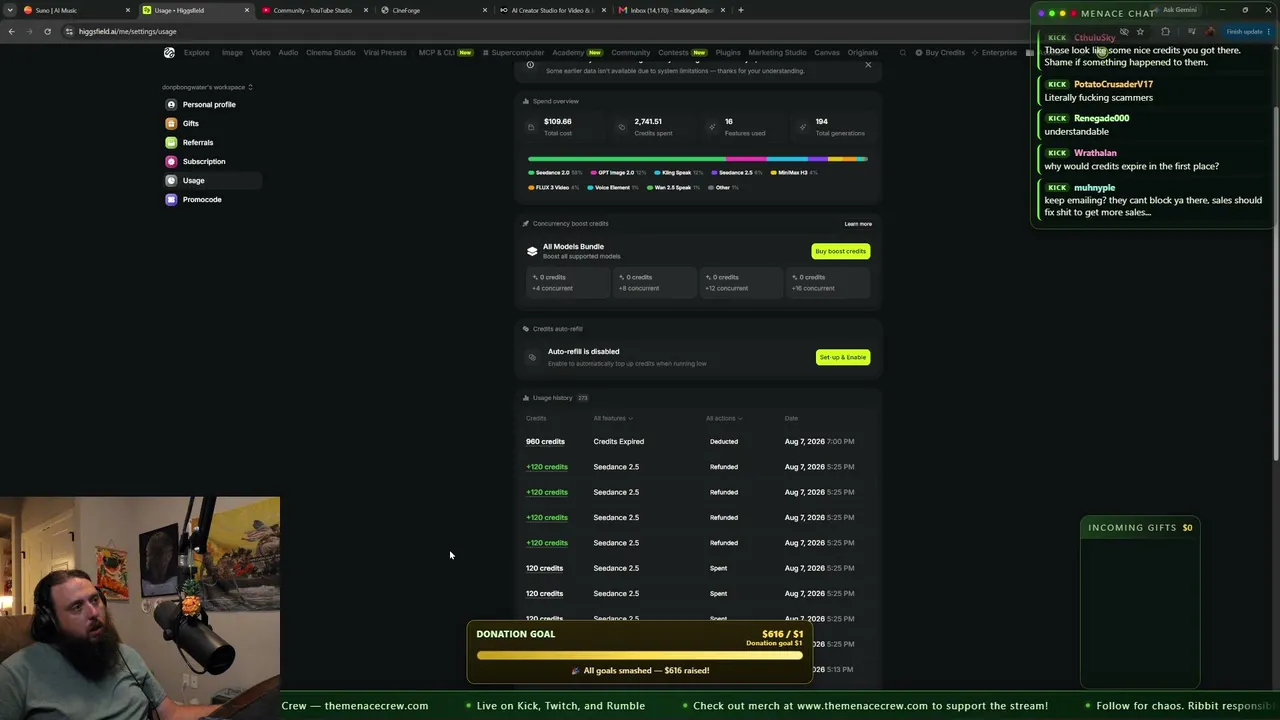This screenshot has height=720, width=1280.
Task: Open the Community navigation item
Action: [630, 52]
